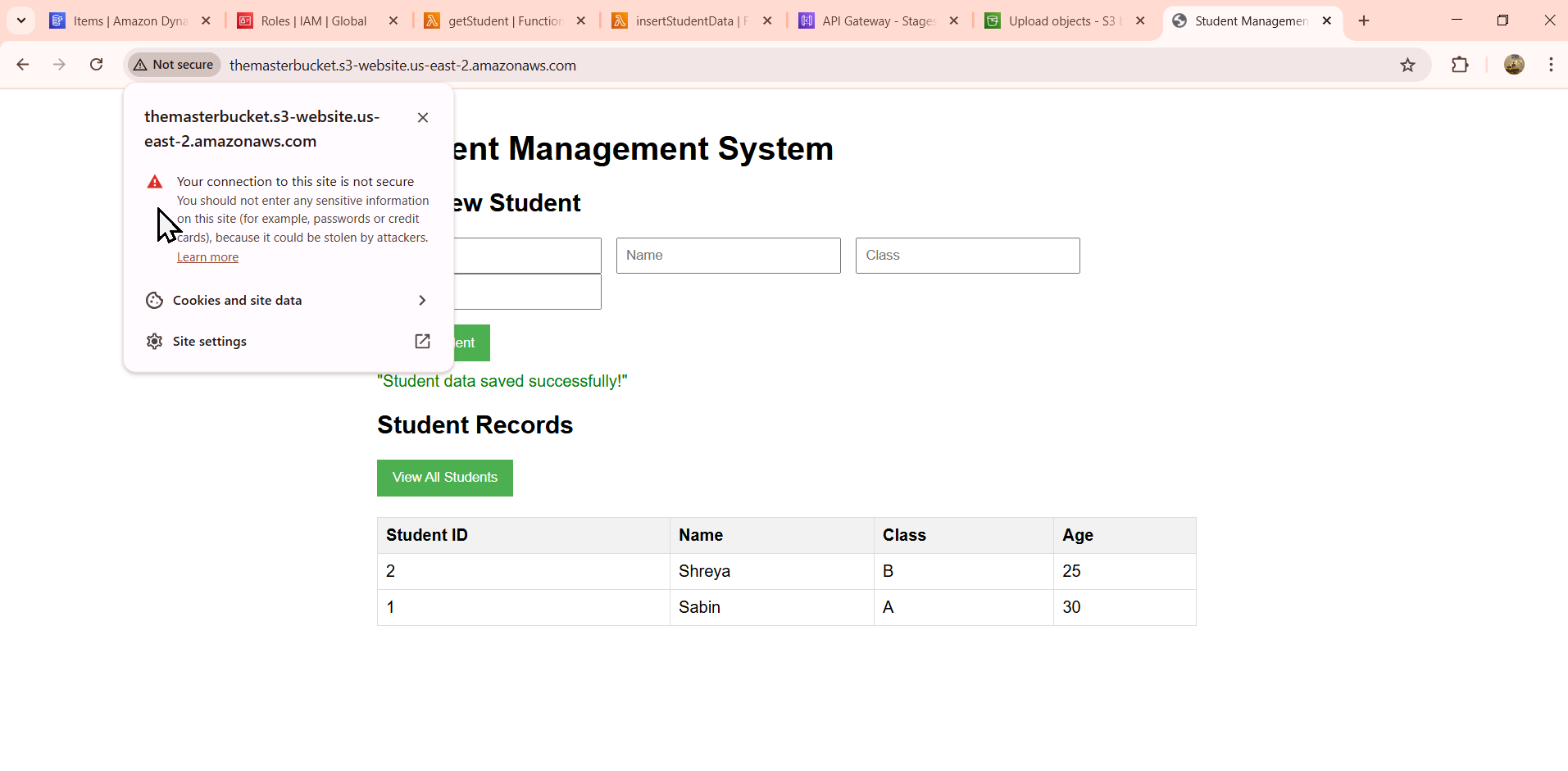Close the site information popup

(423, 117)
